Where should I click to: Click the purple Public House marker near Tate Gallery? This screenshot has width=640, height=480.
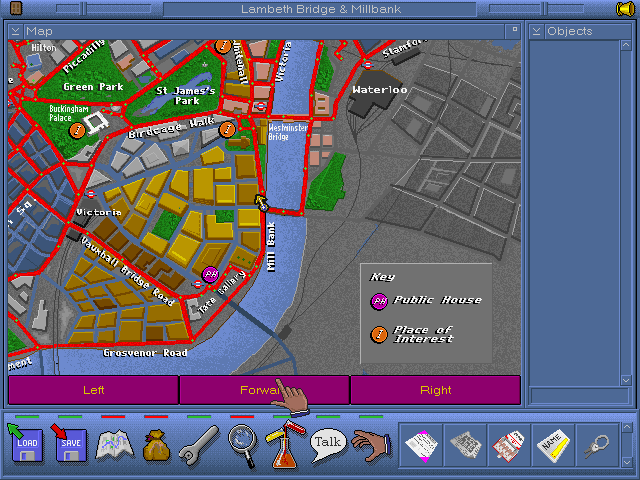[x=211, y=274]
